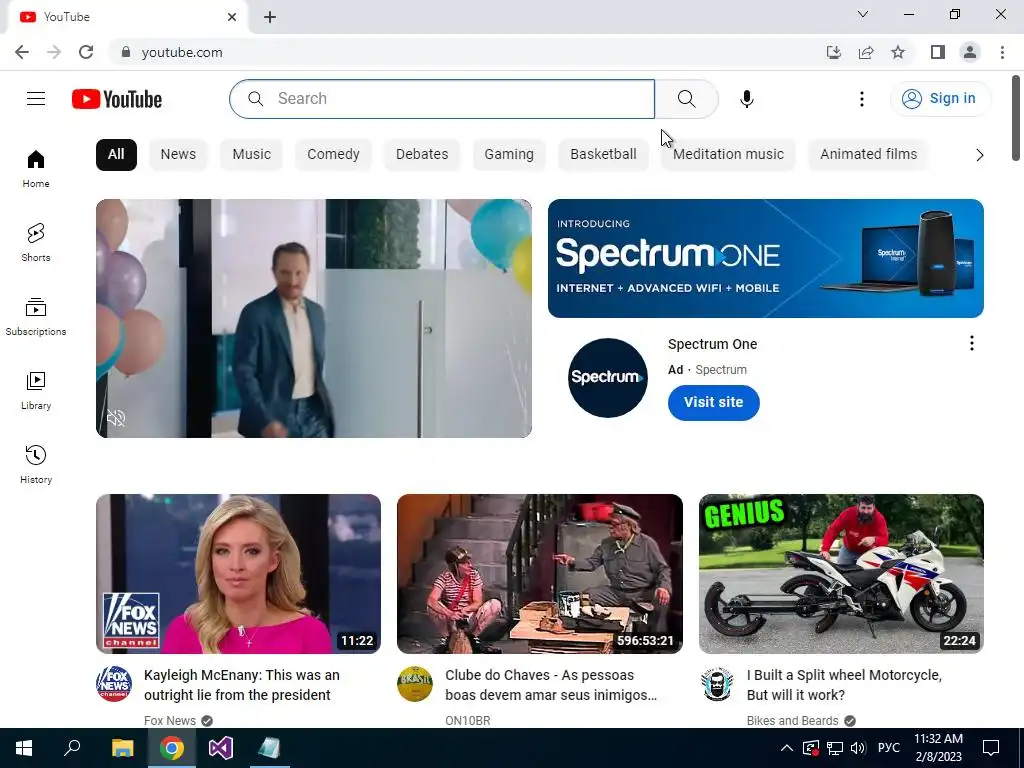Open Fox News video thumbnail
1024x768 pixels.
pos(238,573)
